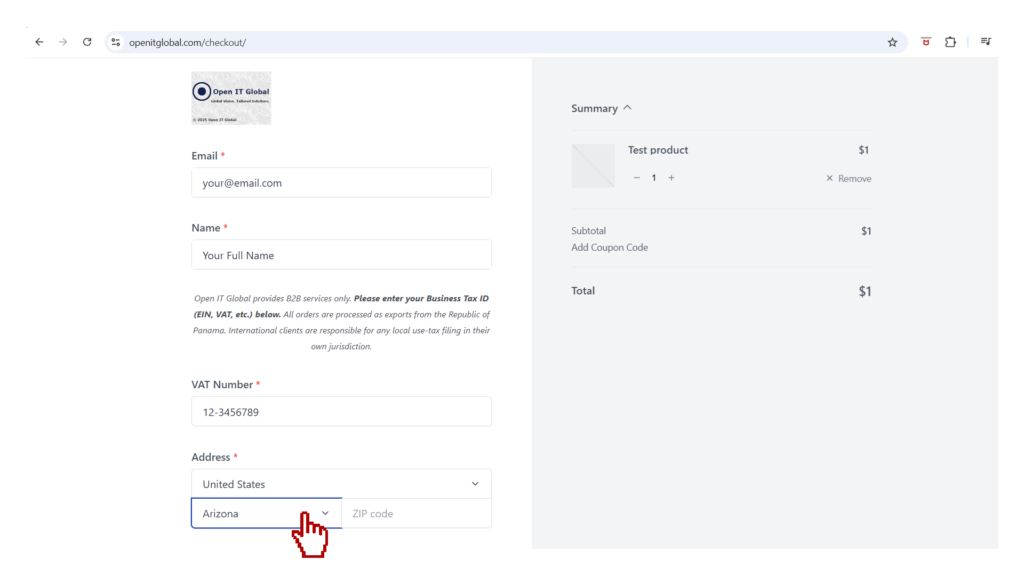Screen dimensions: 1024x576
Task: Open the red extension icon in toolbar
Action: (x=926, y=42)
